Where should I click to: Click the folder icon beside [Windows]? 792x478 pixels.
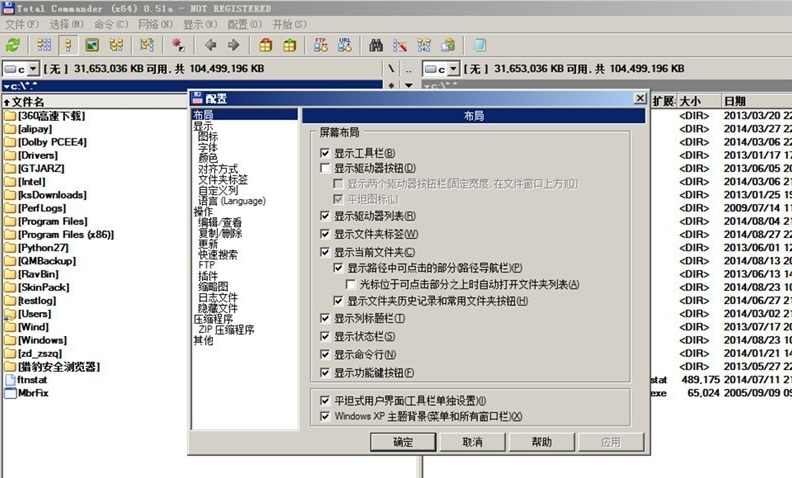(10, 340)
